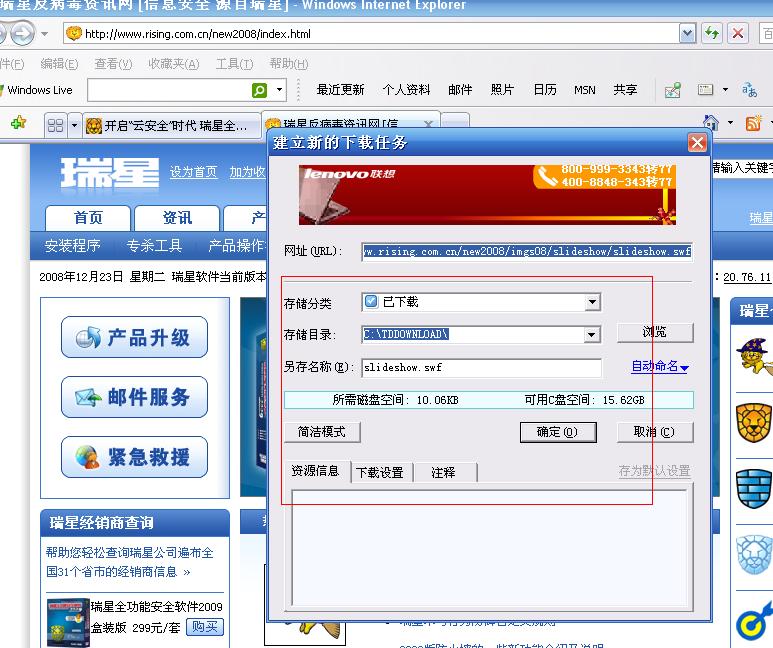Open the 查看(V) menu
Viewport: 773px width, 648px height.
[113, 64]
